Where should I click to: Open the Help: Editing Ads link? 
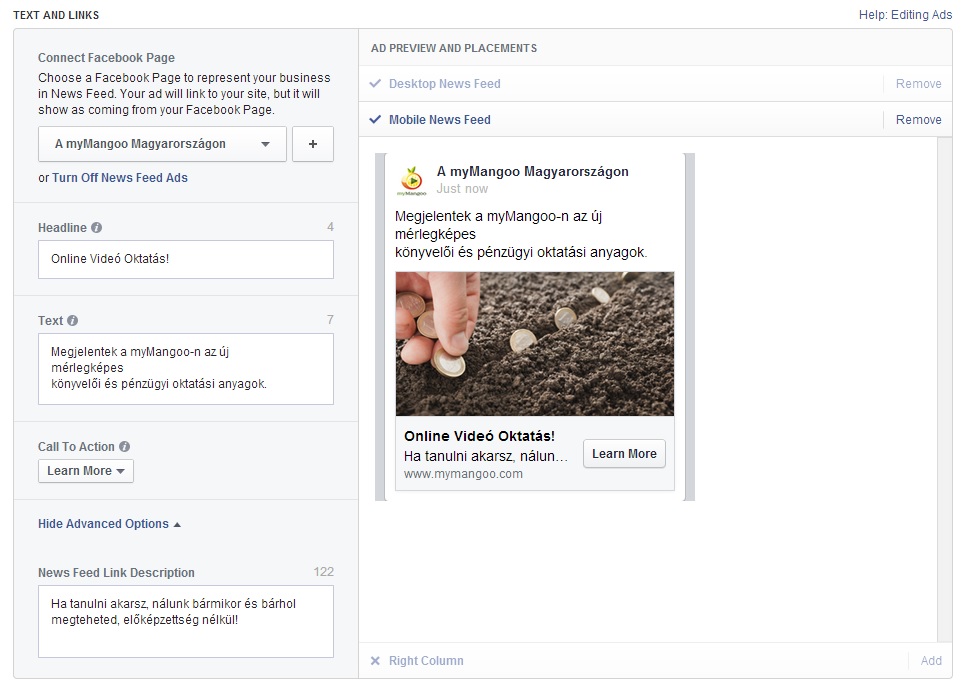905,15
